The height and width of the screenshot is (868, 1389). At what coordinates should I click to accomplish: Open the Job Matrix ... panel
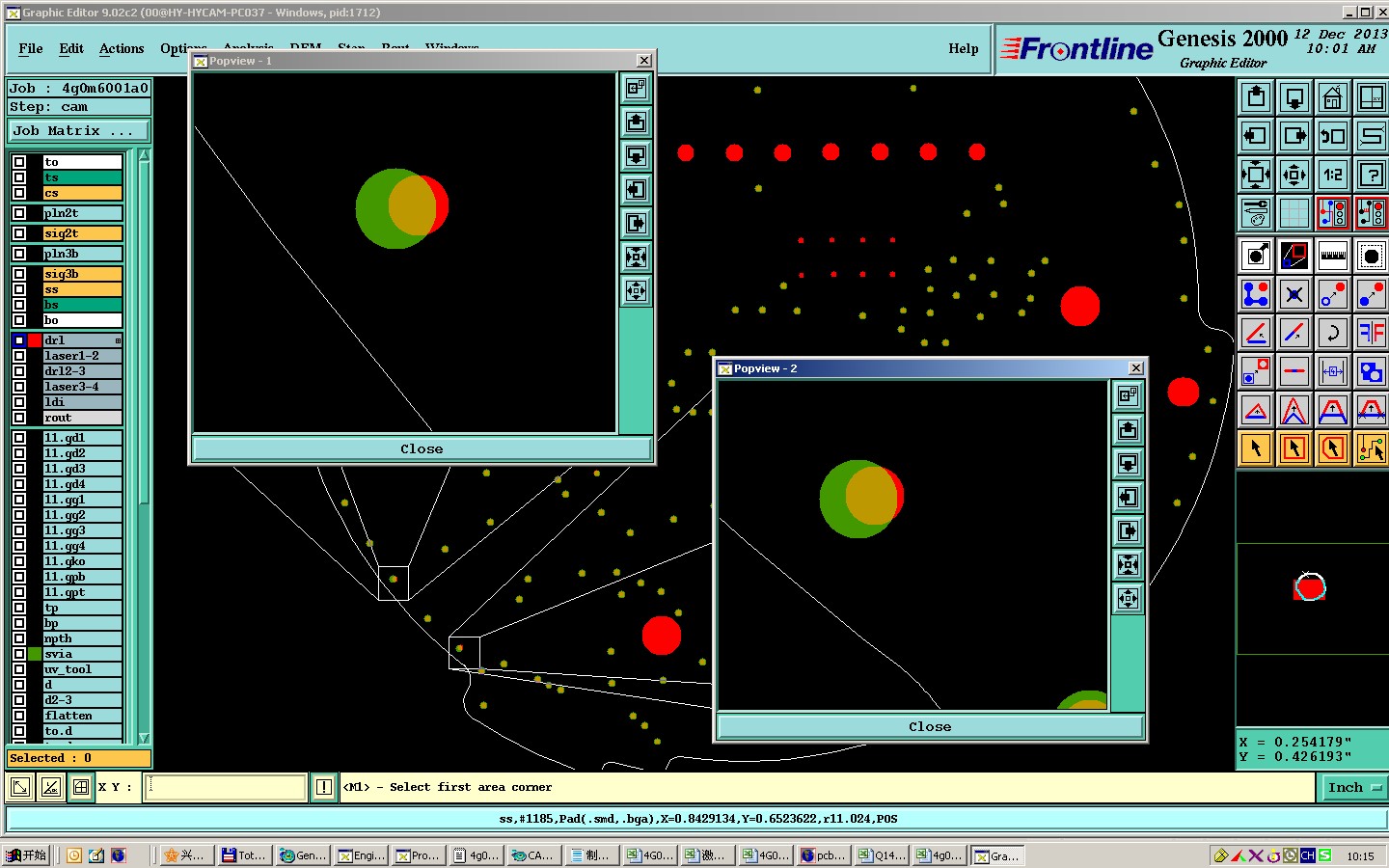[x=79, y=131]
